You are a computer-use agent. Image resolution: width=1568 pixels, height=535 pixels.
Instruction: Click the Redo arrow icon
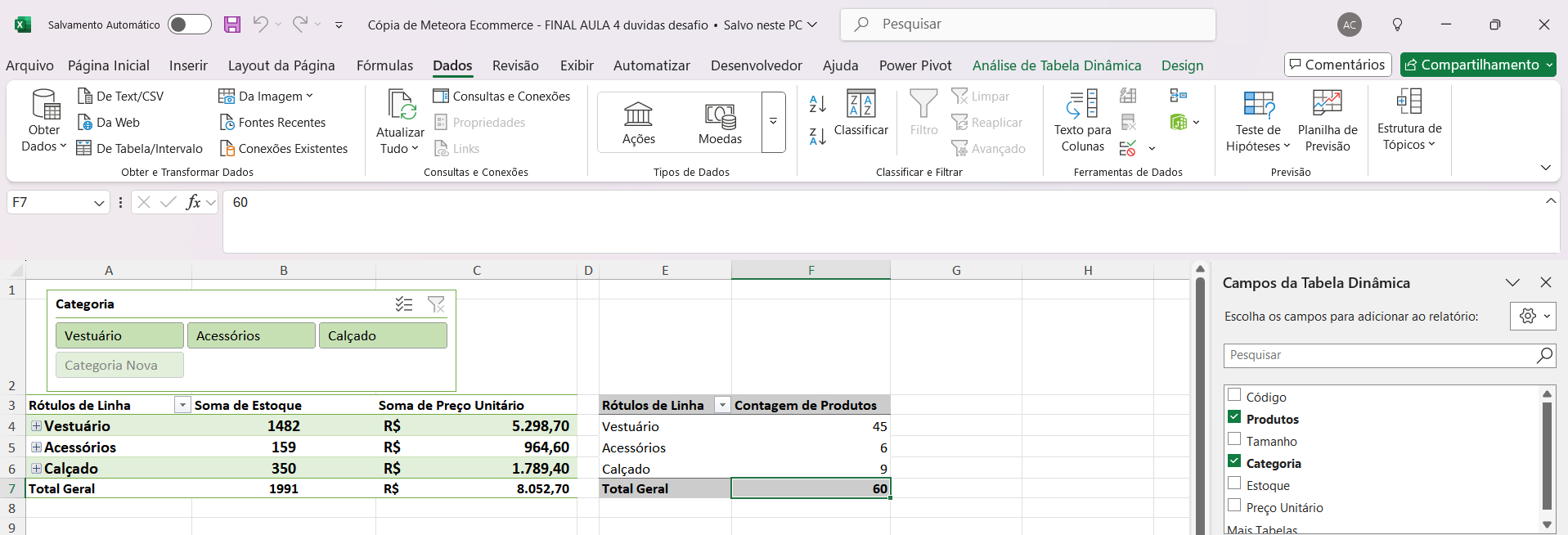click(x=300, y=25)
